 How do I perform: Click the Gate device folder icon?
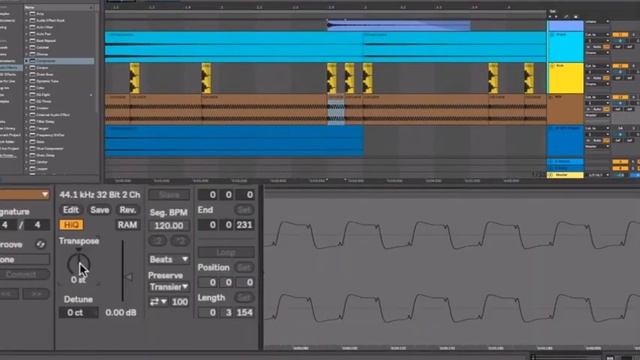(x=32, y=142)
